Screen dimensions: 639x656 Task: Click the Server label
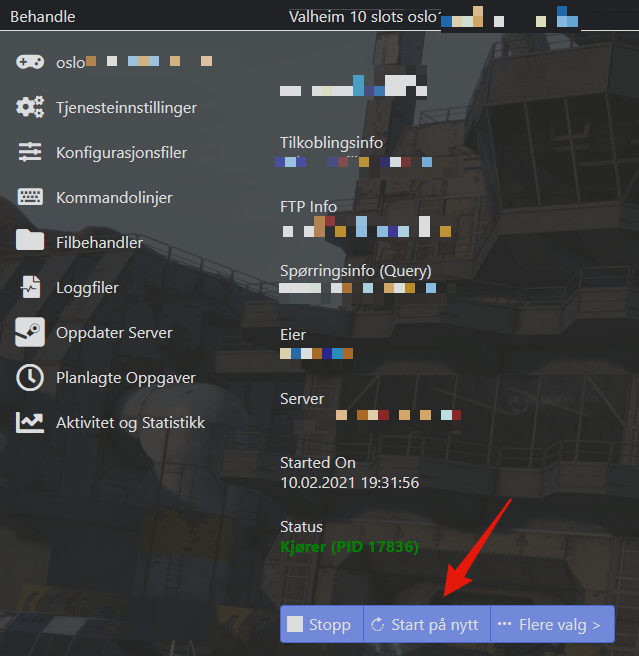pos(302,399)
